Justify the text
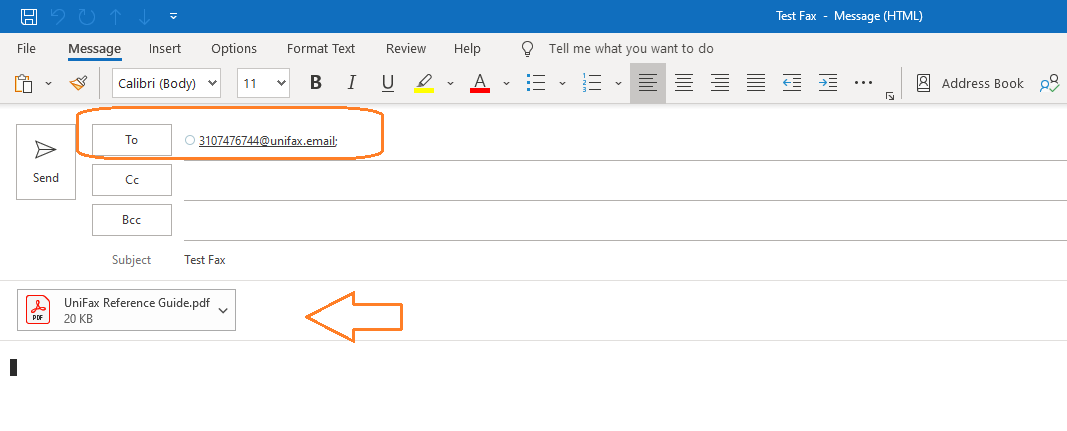1067x431 pixels. (756, 83)
